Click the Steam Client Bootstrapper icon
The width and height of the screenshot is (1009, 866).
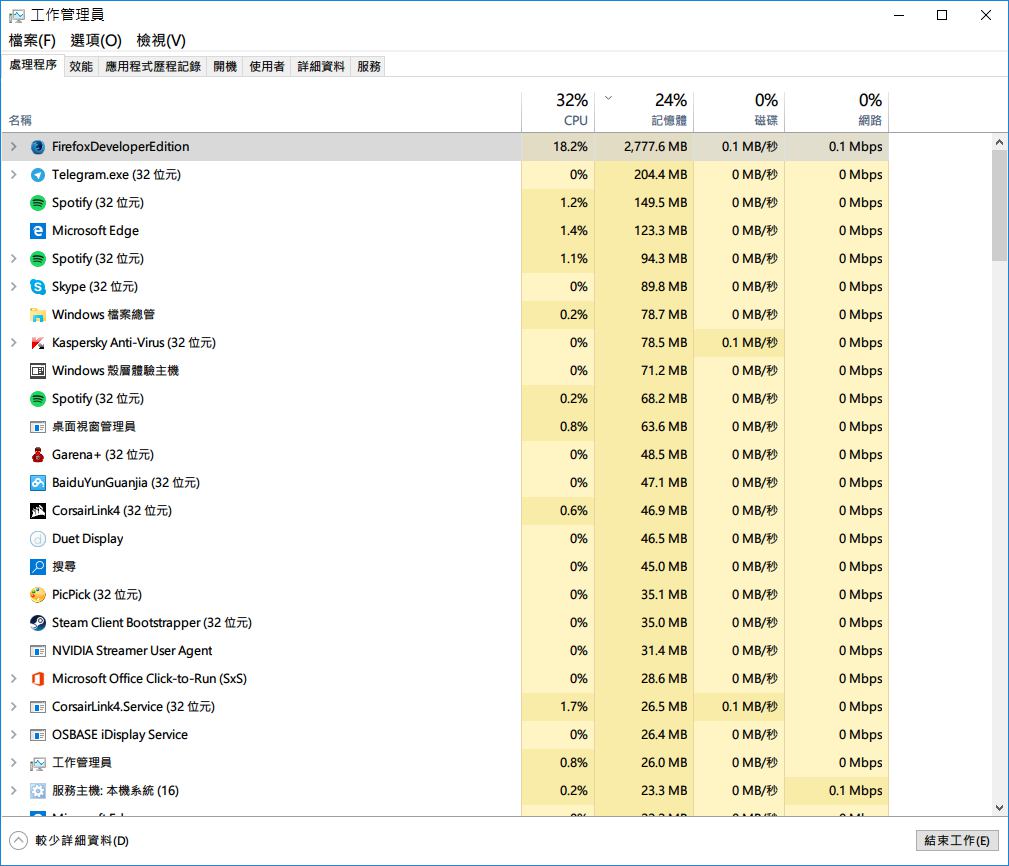[x=38, y=623]
